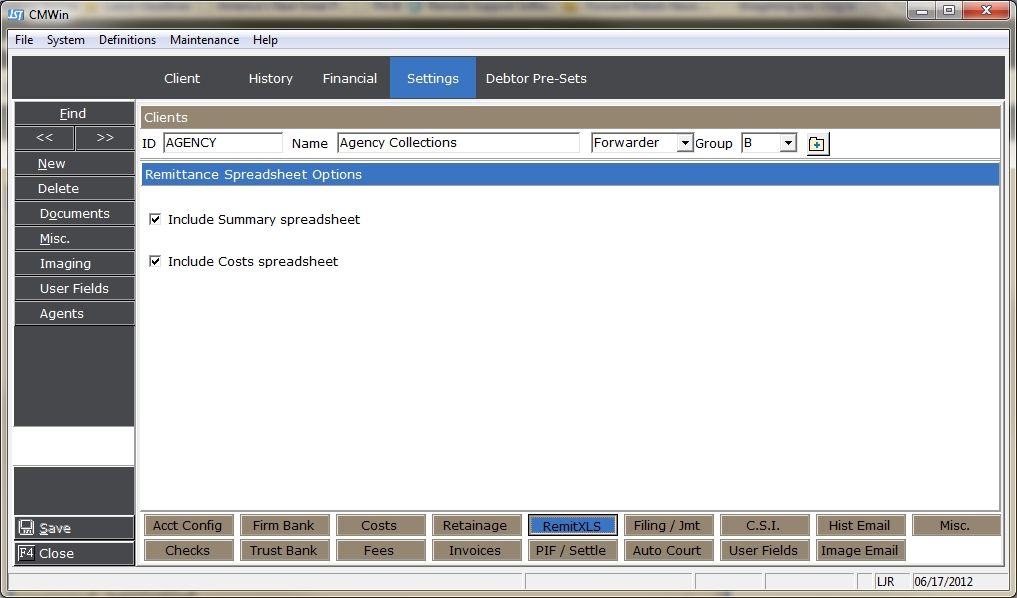The image size is (1017, 598).
Task: Switch to the Financial tab
Action: [349, 78]
